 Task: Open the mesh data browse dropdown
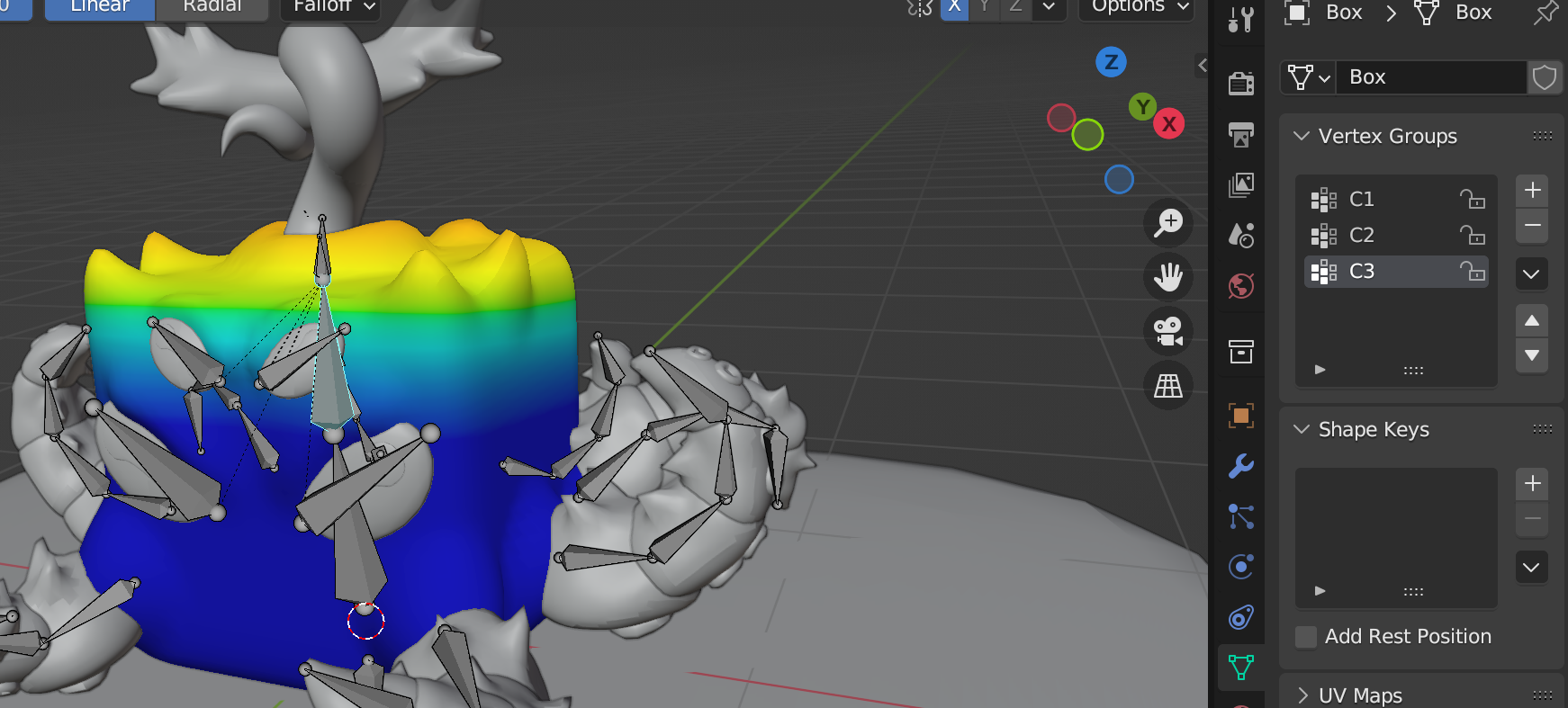1309,77
